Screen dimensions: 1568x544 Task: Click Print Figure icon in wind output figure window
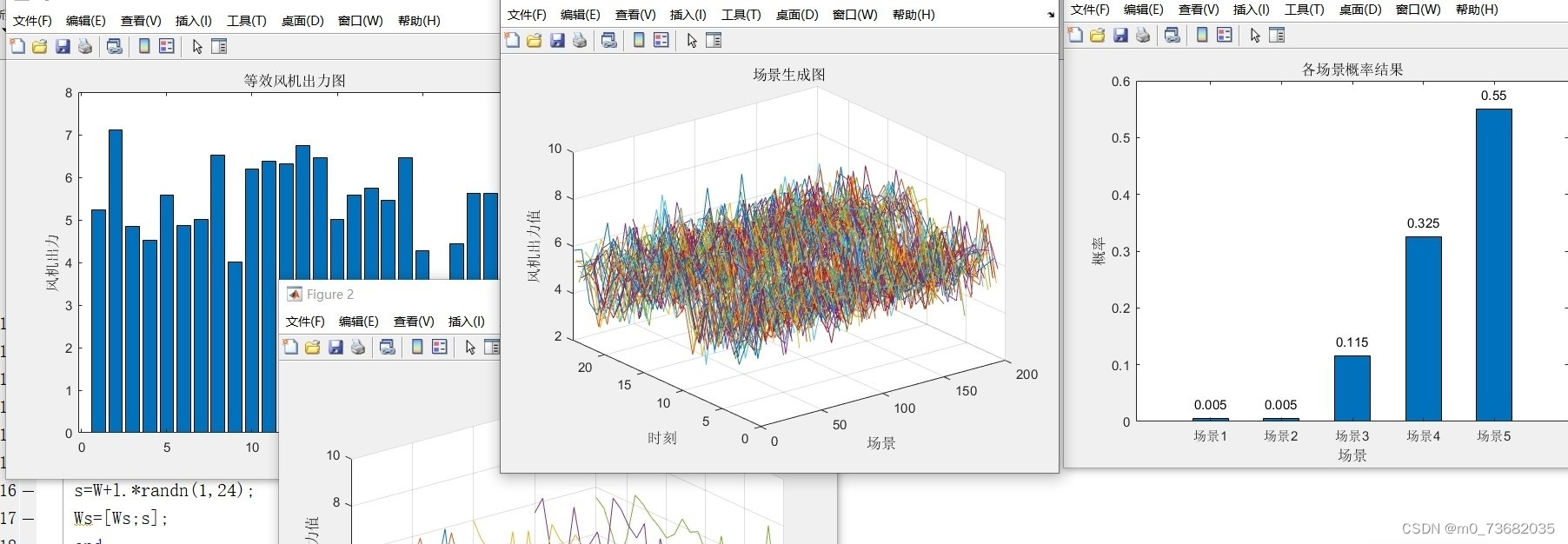(x=85, y=46)
